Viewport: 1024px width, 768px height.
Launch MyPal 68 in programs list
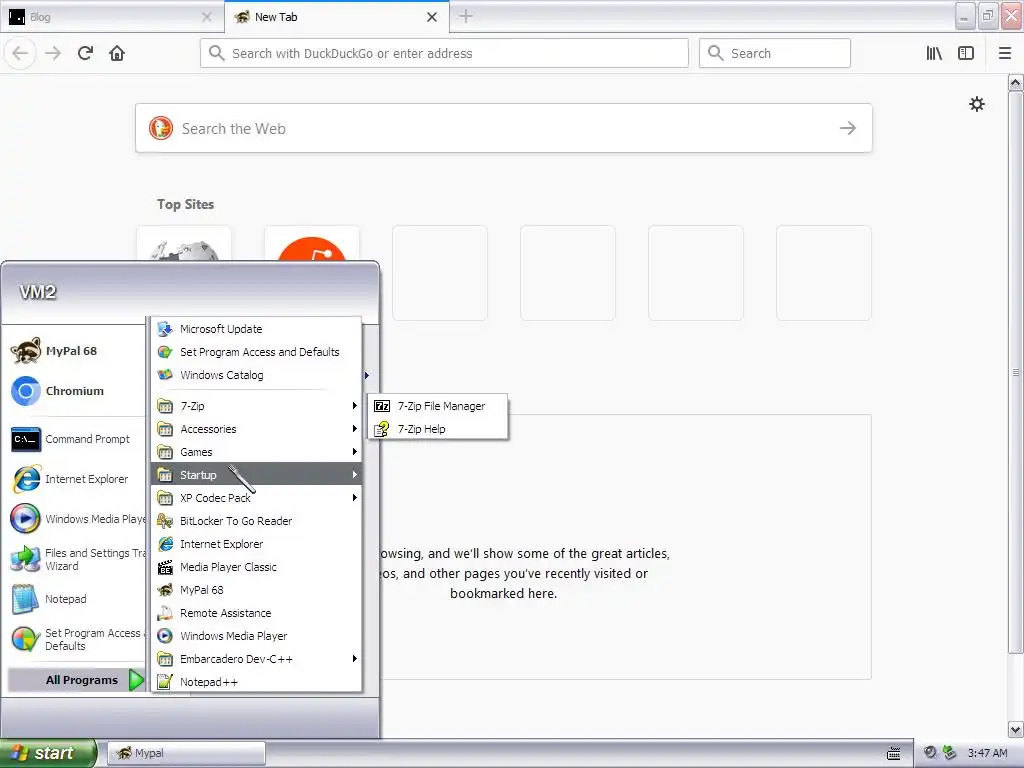pyautogui.click(x=257, y=590)
